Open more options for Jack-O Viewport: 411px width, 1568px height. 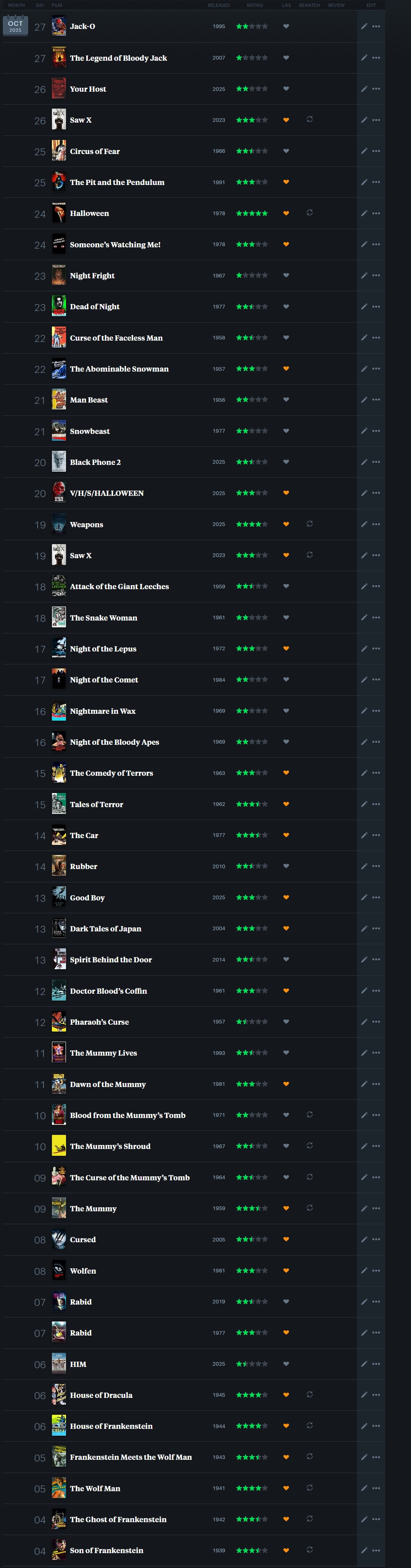(x=376, y=27)
